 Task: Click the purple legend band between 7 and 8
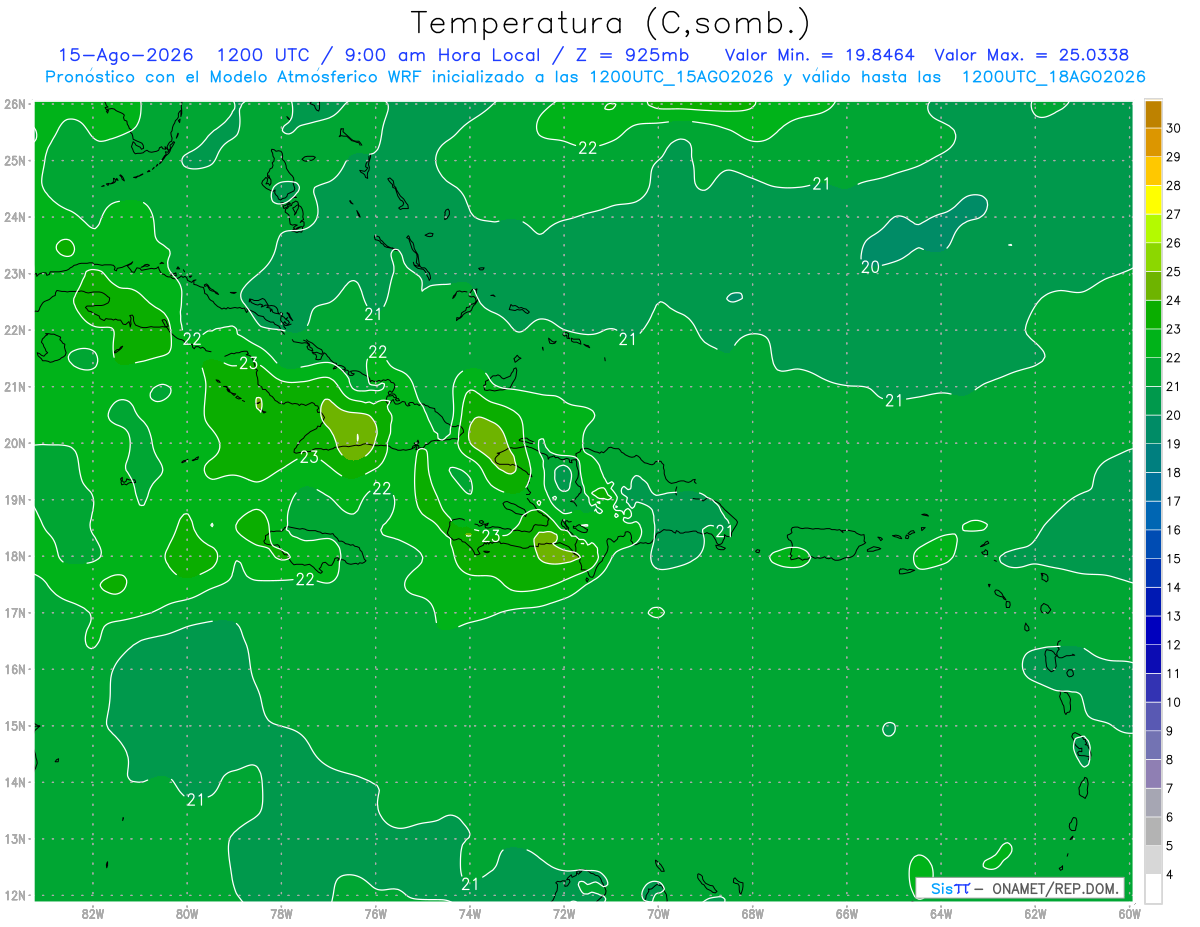(1153, 774)
